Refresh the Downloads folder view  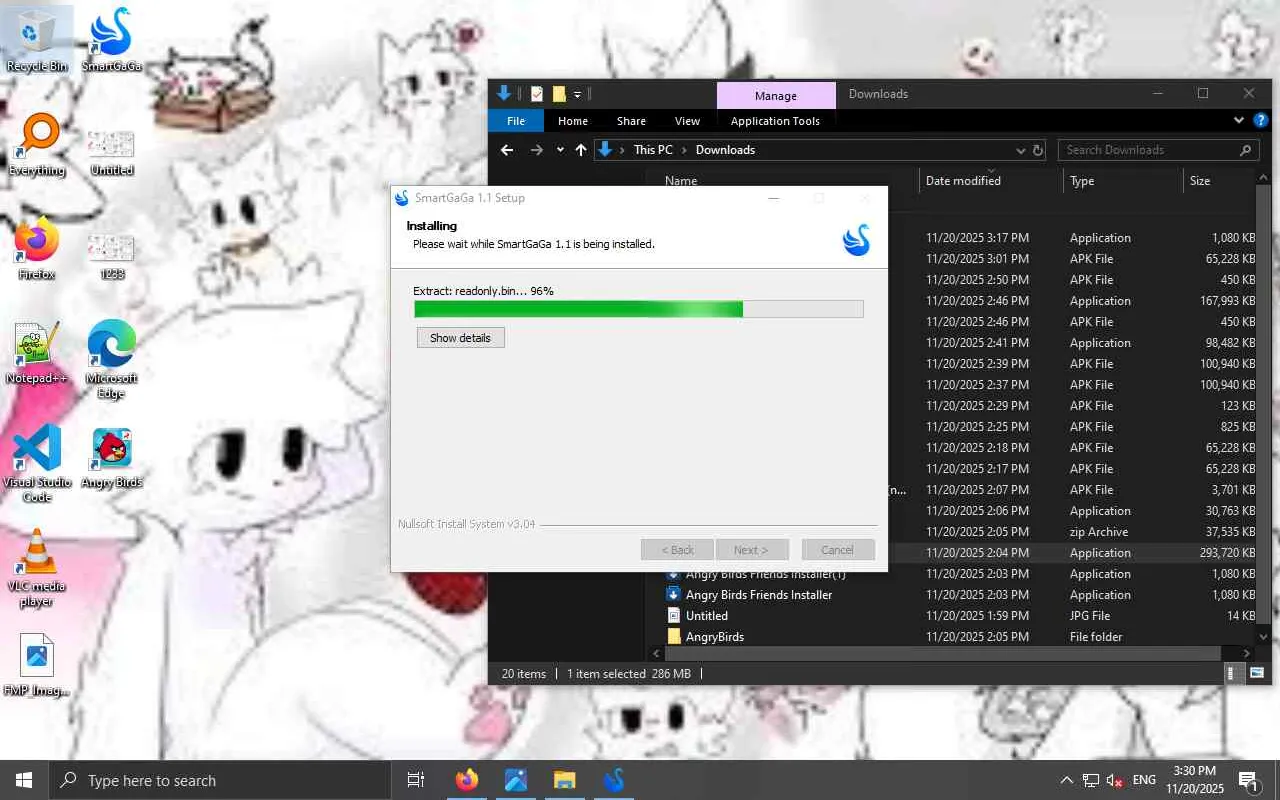[x=1038, y=150]
